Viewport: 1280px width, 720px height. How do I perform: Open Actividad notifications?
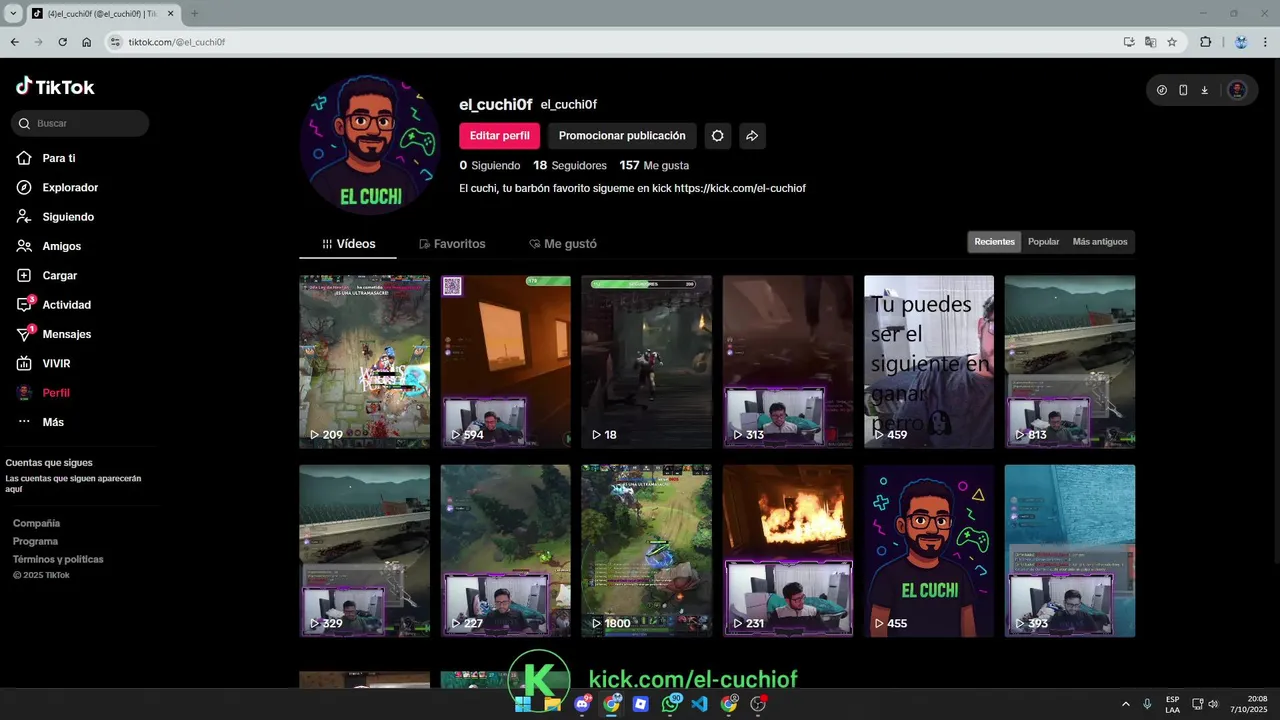click(x=66, y=305)
